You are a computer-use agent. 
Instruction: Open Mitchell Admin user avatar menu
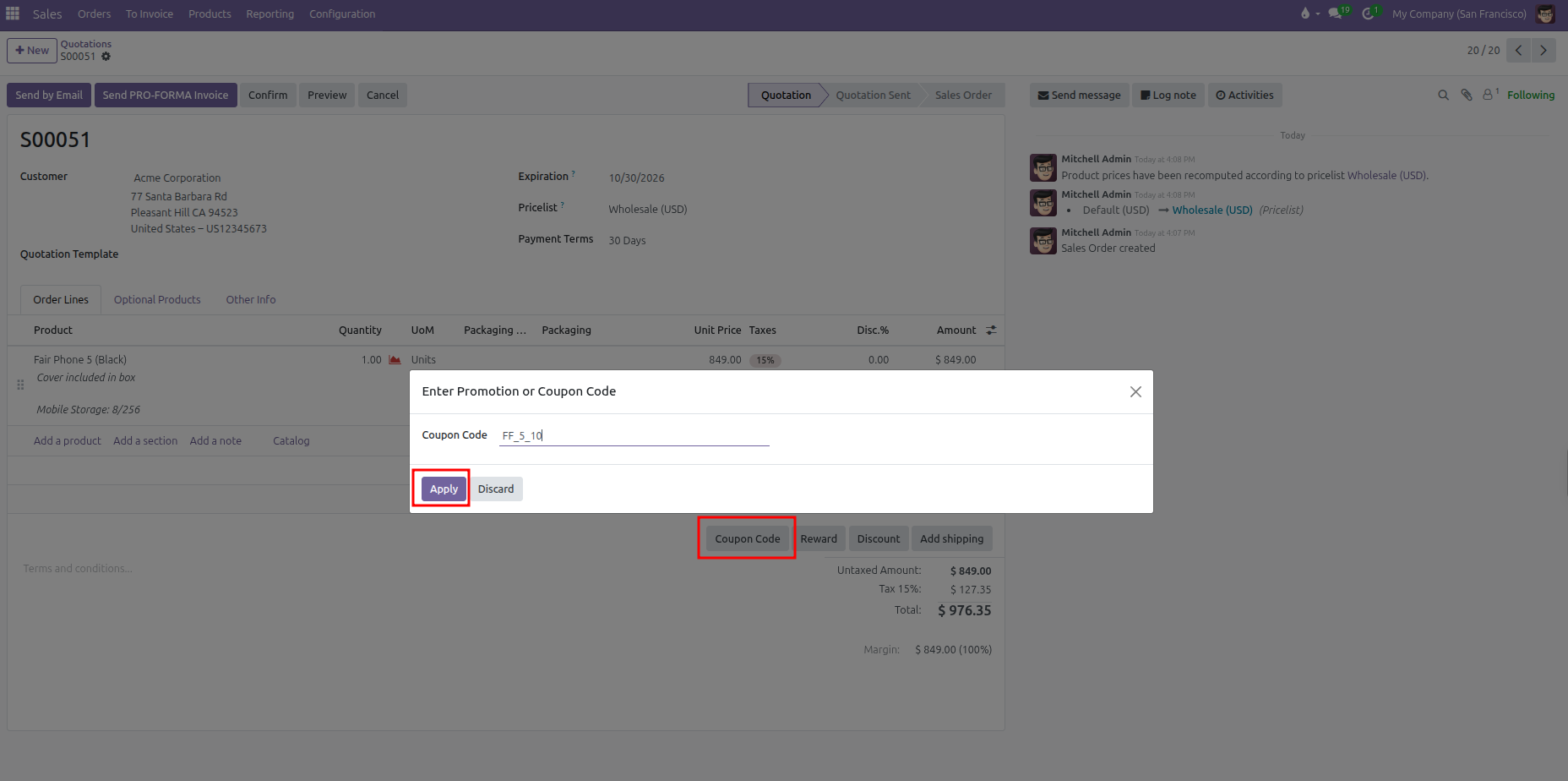pyautogui.click(x=1545, y=14)
